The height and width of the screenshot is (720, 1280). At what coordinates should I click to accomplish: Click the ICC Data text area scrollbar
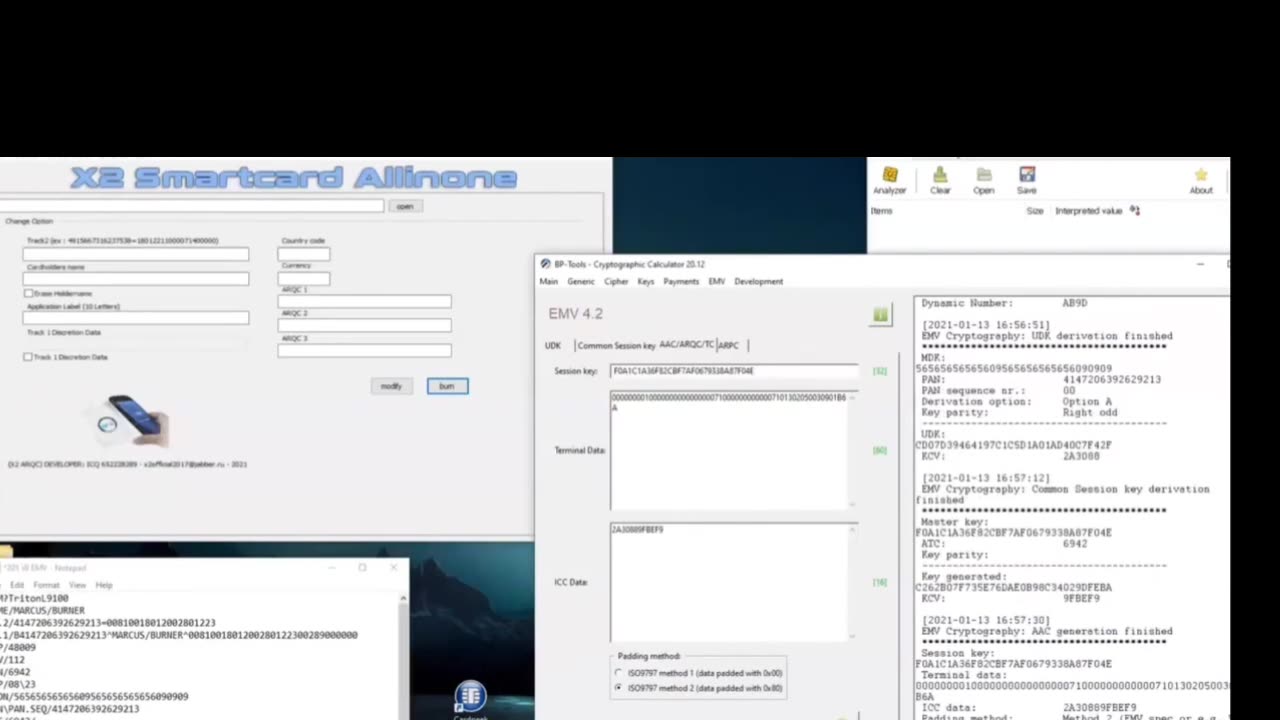(853, 581)
